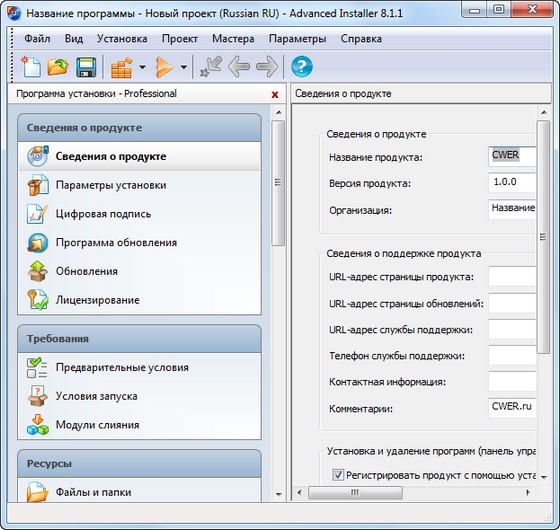Screen dimensions: 560x530
Task: Click the Лицензирование key icon
Action: [38, 300]
